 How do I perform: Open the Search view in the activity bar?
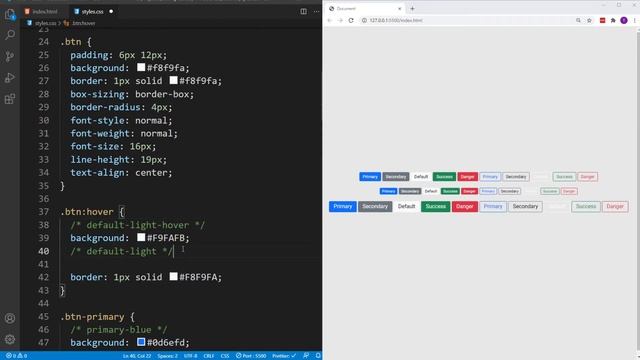10,35
